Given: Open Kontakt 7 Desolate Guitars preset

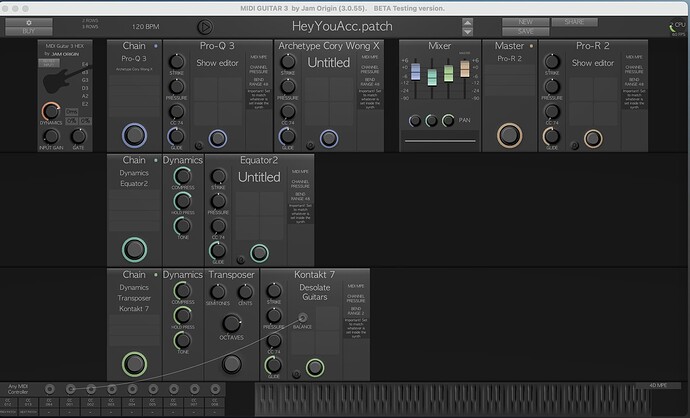Looking at the screenshot, I should [x=315, y=292].
